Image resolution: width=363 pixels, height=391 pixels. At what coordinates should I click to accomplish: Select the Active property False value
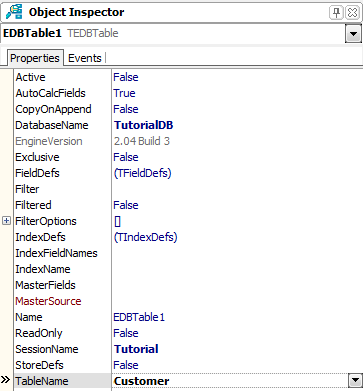point(126,77)
